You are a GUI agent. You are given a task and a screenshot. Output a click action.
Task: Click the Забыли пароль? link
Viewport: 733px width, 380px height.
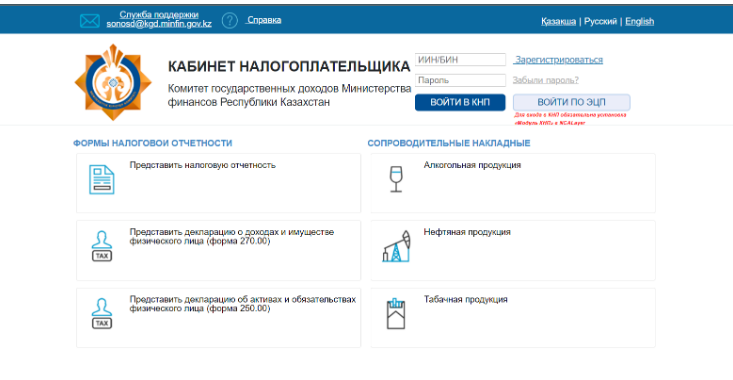546,80
